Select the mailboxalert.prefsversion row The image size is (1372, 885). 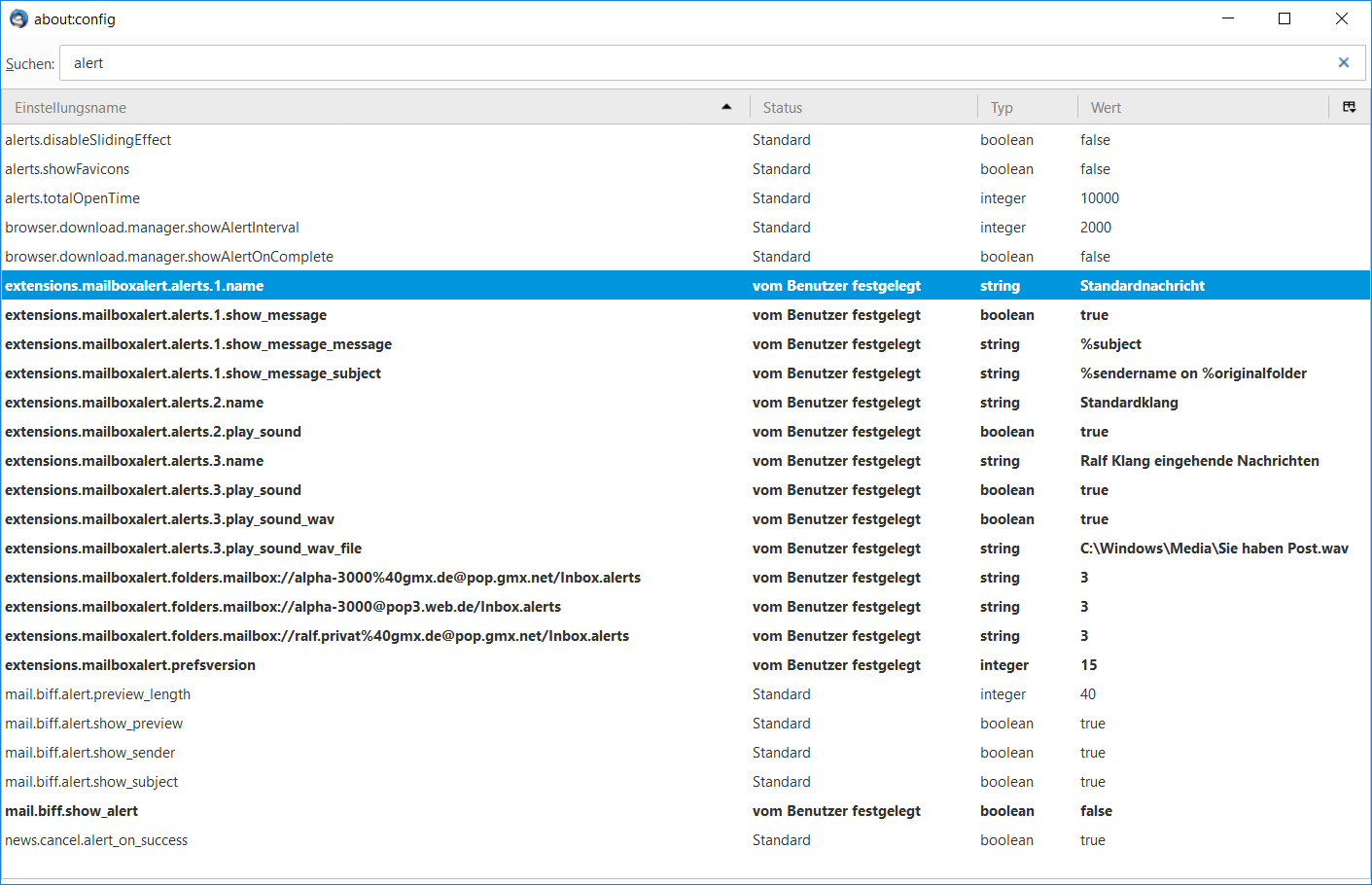coord(686,665)
